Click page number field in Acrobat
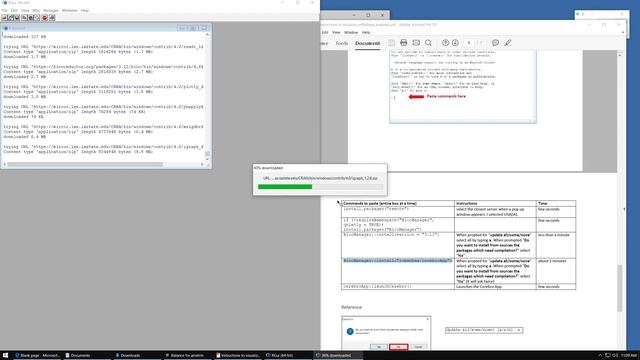640x360 pixels. [x=469, y=42]
